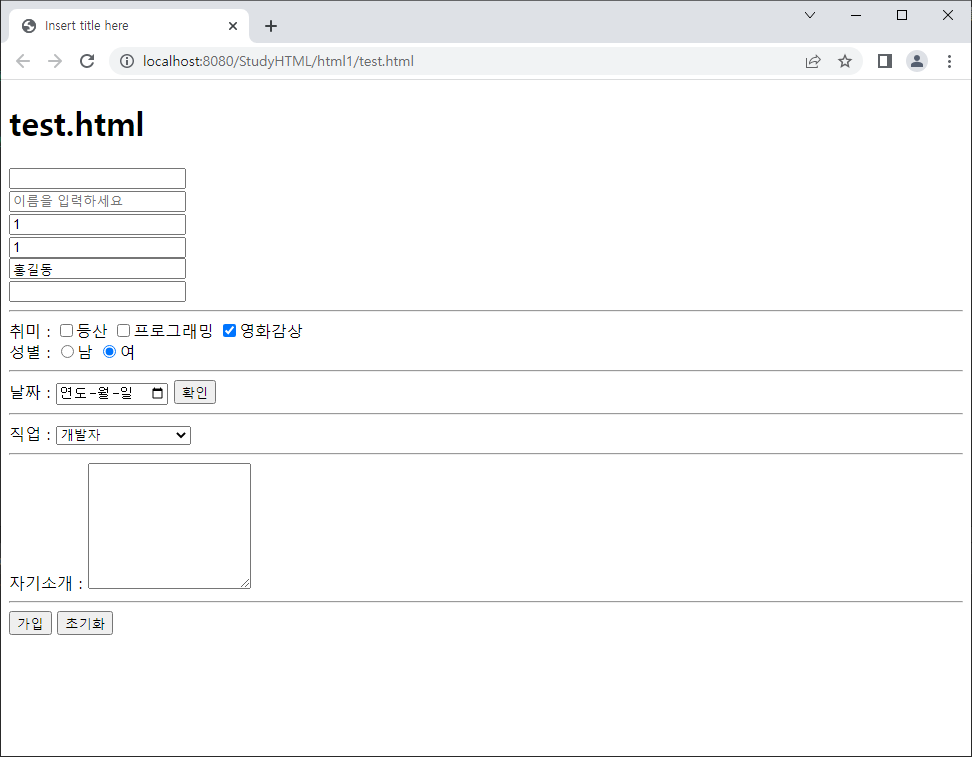
Task: Click the 연도 part of date field
Action: coord(73,393)
